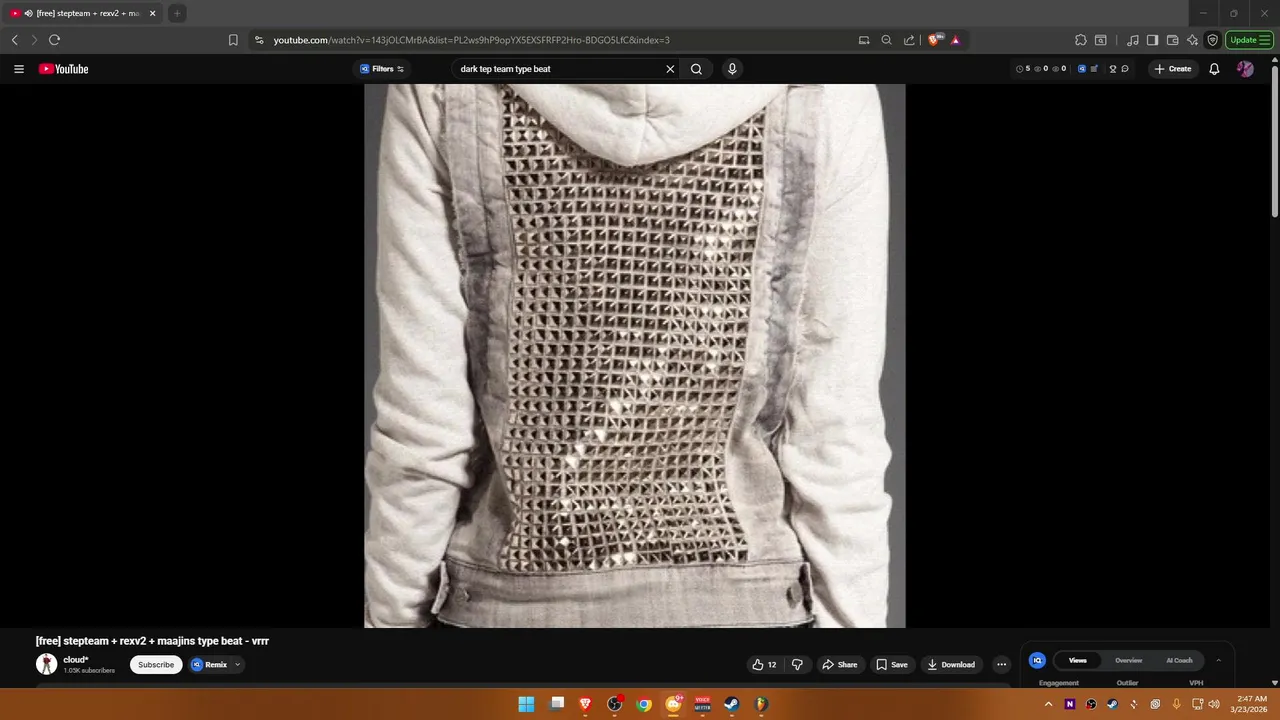Open the Brave Update menu button
Screen dimensions: 1280x720
[x=1249, y=40]
